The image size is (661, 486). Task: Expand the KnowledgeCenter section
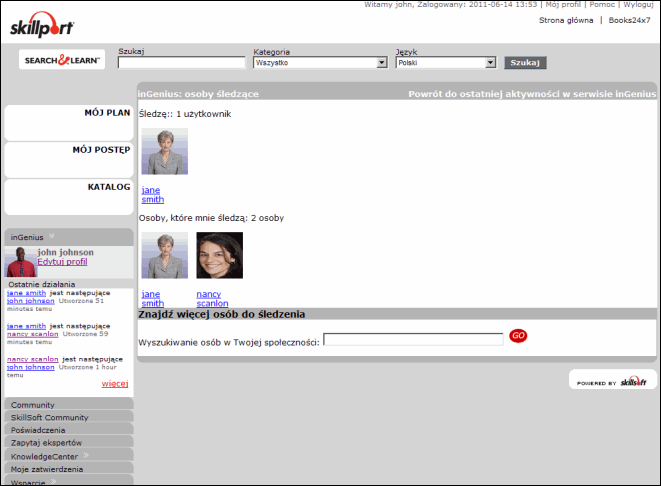click(86, 455)
